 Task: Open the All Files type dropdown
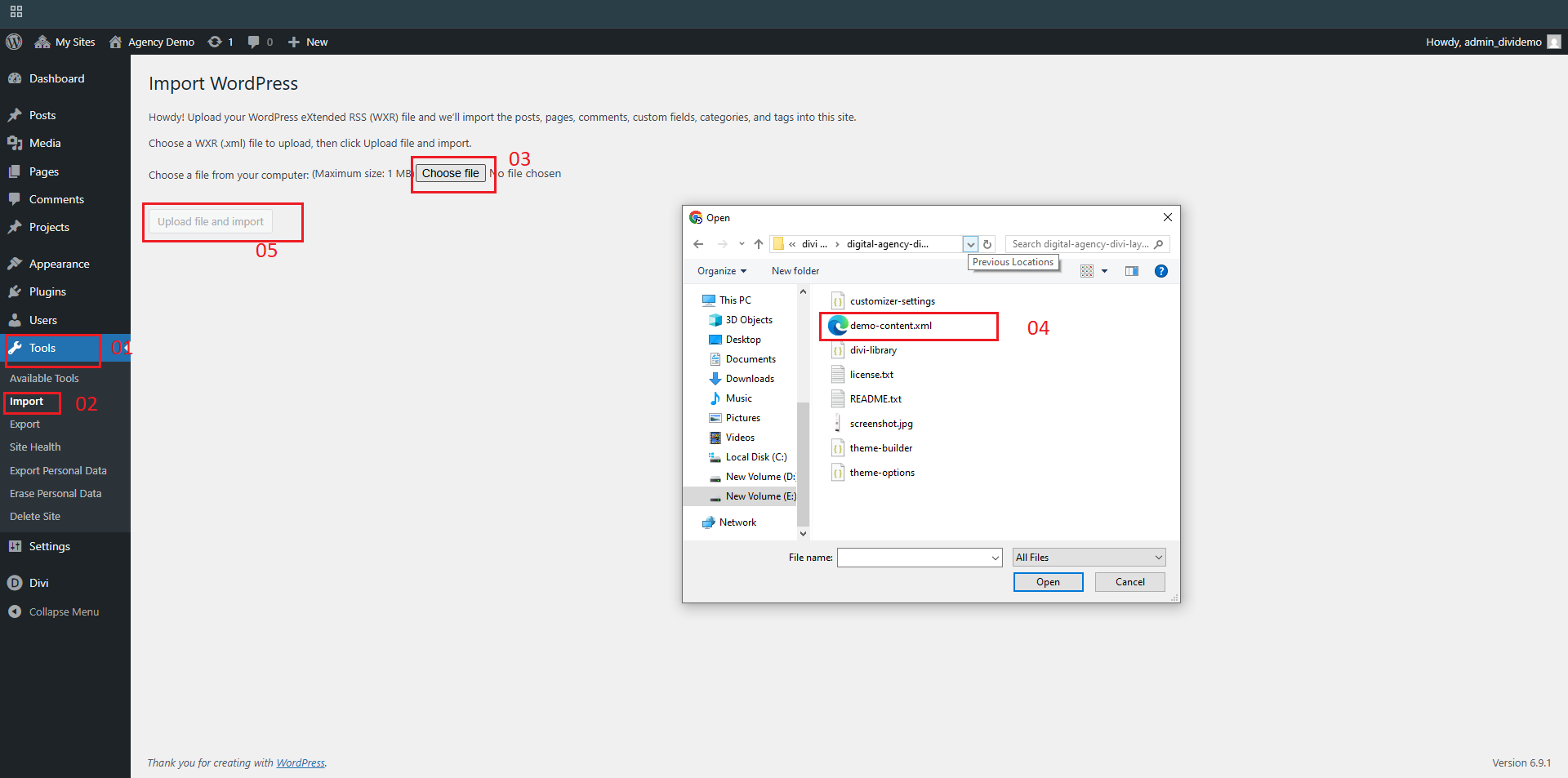(x=1089, y=558)
